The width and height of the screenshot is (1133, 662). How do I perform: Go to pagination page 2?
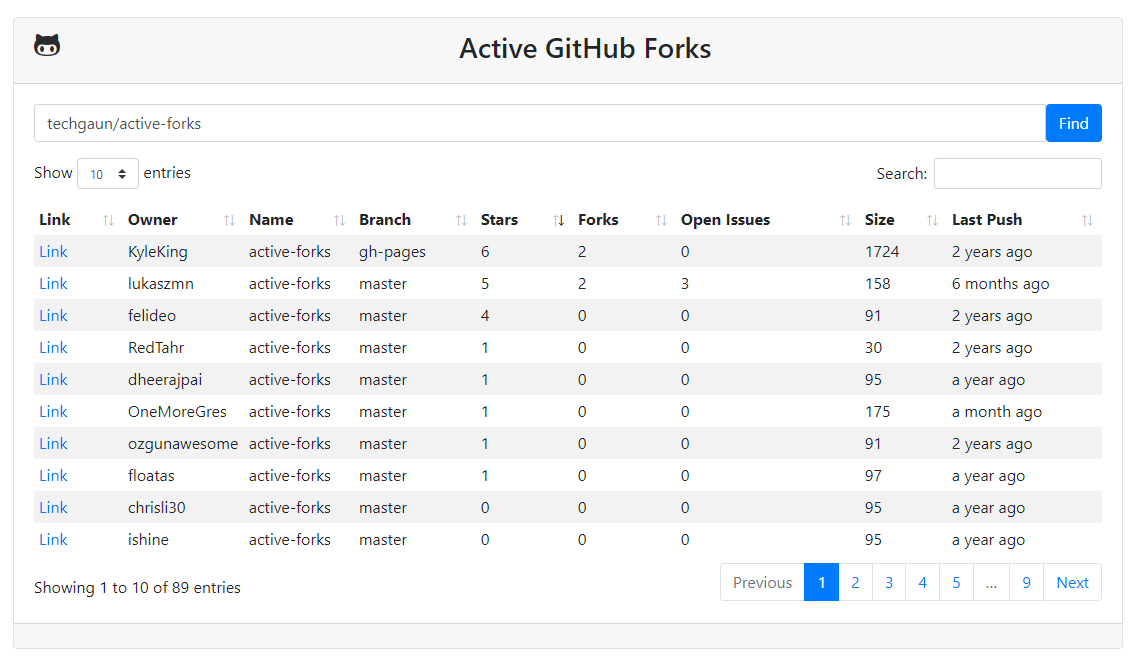point(855,583)
